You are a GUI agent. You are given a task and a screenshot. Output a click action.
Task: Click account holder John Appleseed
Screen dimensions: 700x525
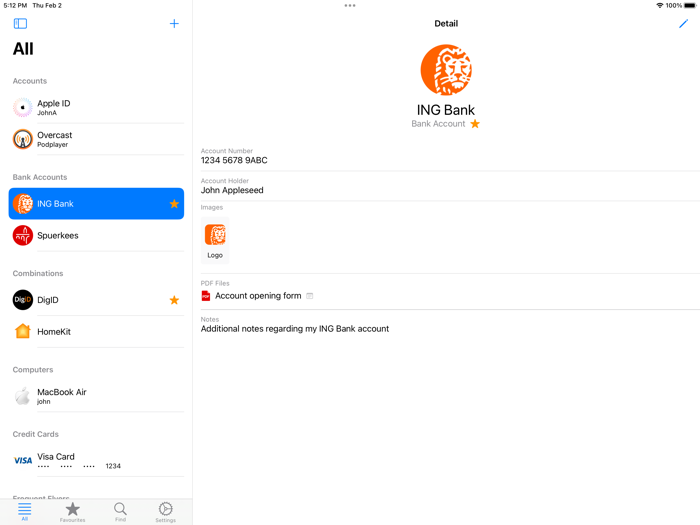pyautogui.click(x=232, y=190)
